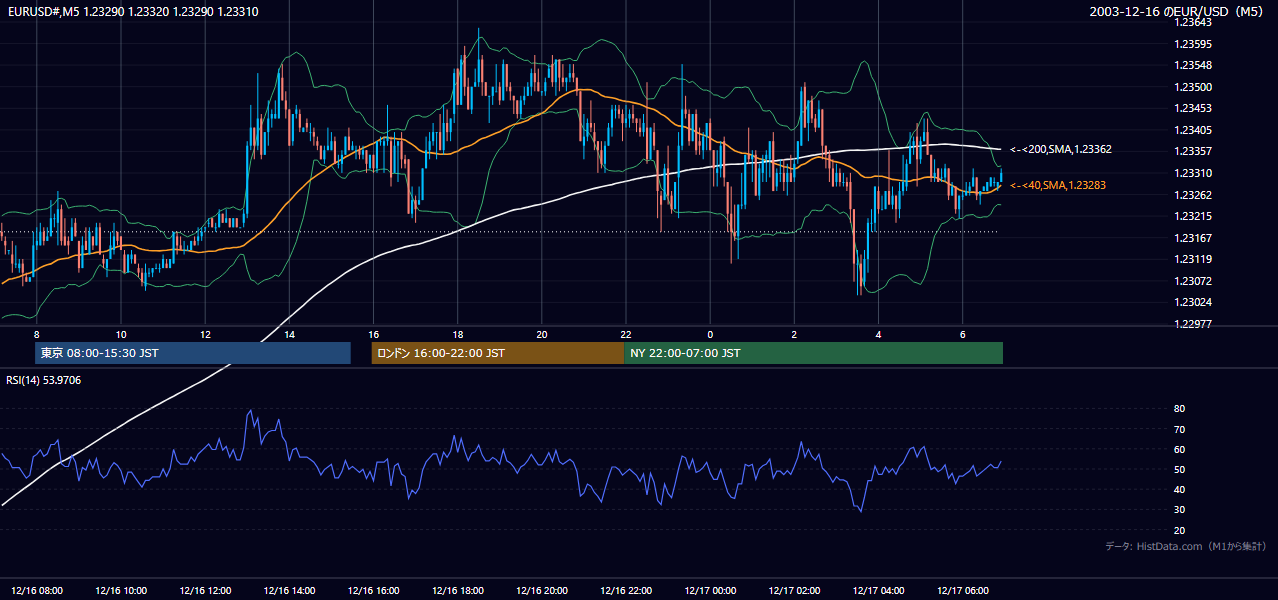Image resolution: width=1278 pixels, height=600 pixels.
Task: Click the ロンドン 16:00-22:00 JST session bar
Action: [x=497, y=353]
